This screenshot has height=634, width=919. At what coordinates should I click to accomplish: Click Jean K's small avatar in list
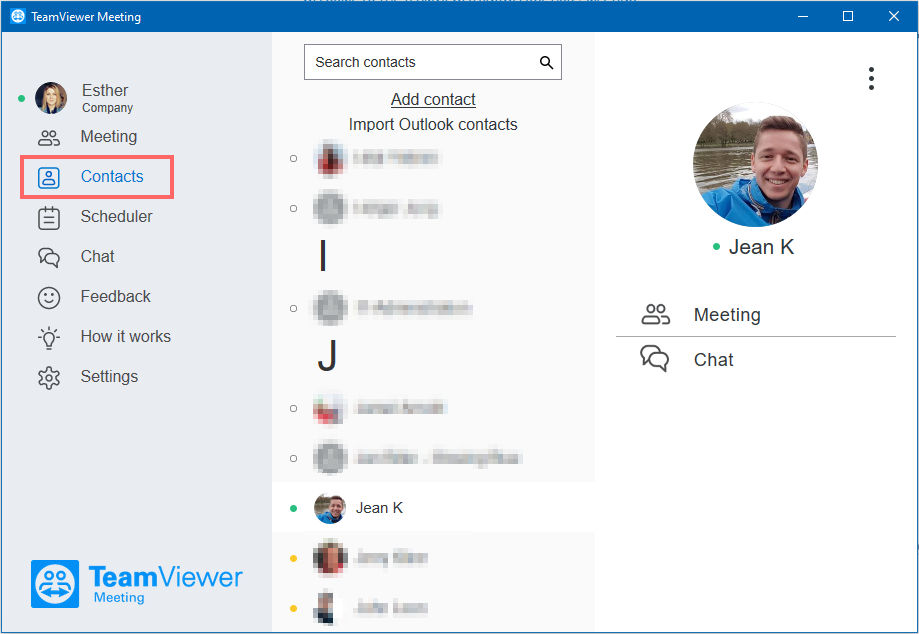click(330, 508)
